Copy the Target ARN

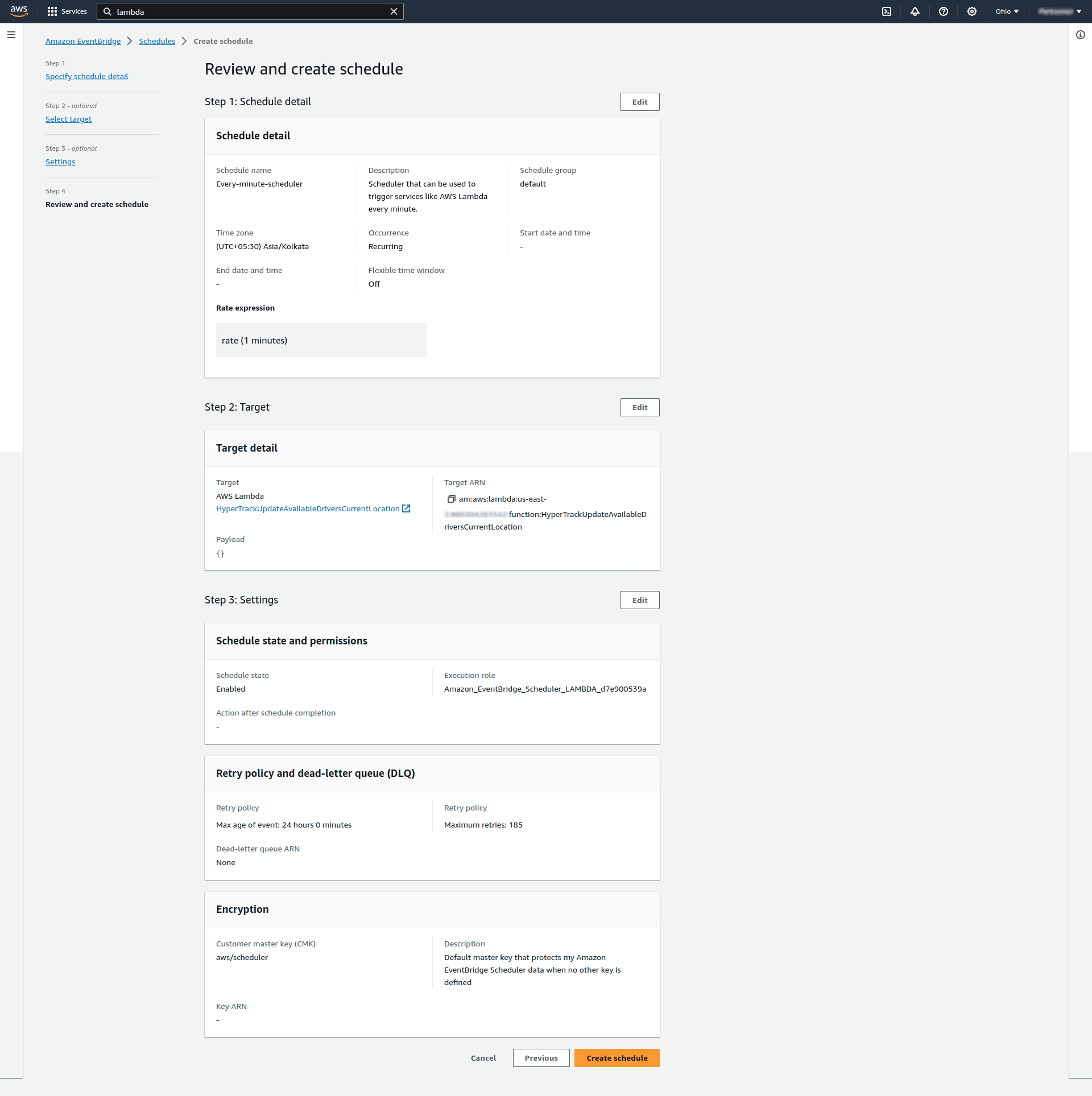click(451, 499)
